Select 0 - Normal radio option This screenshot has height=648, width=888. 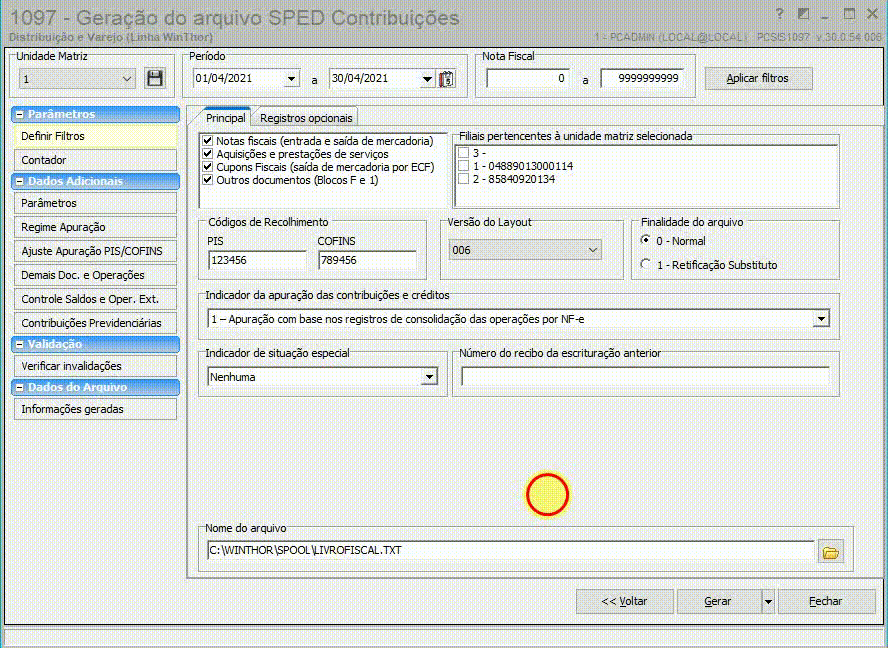coord(645,240)
